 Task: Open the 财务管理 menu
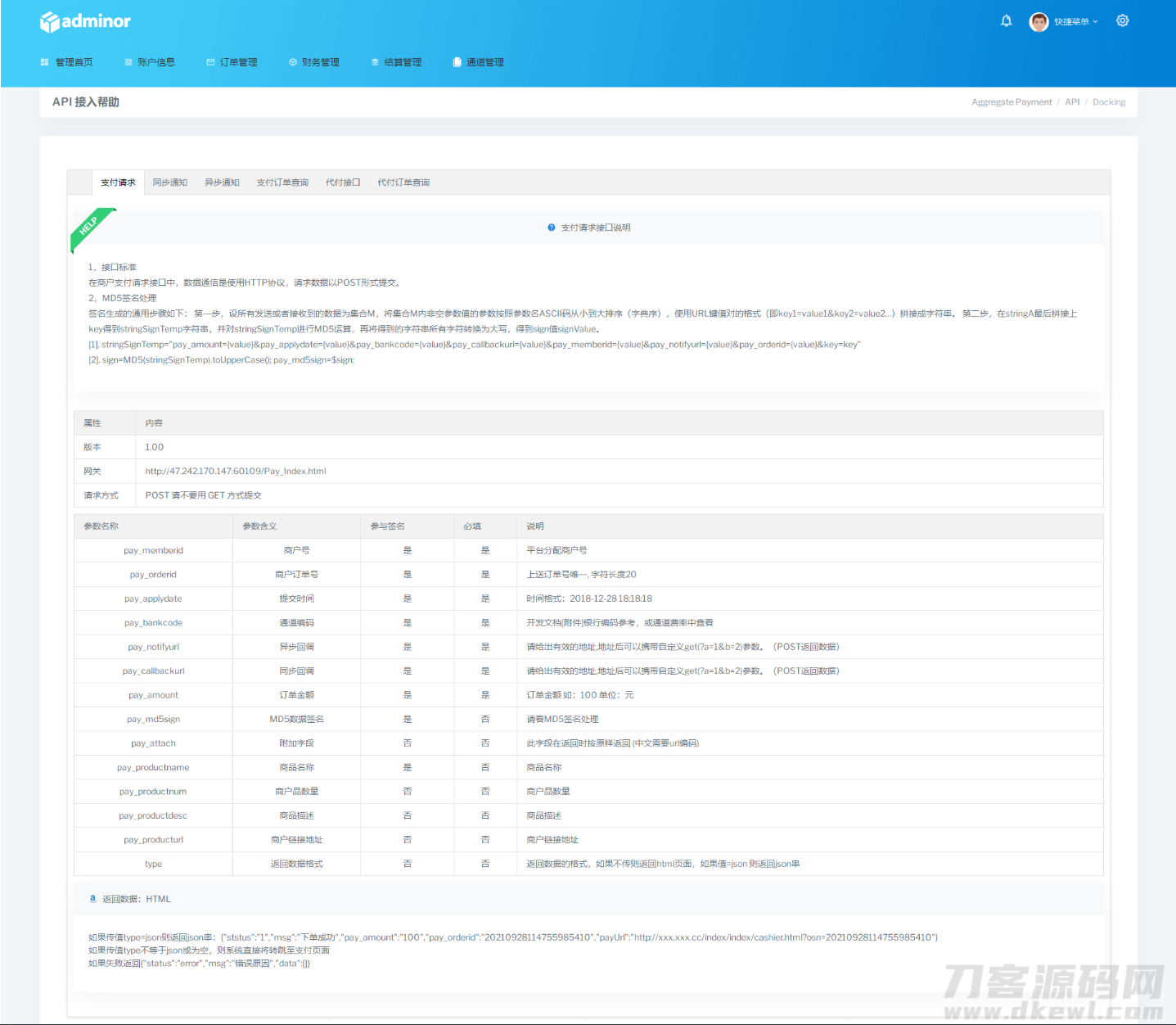click(x=320, y=62)
